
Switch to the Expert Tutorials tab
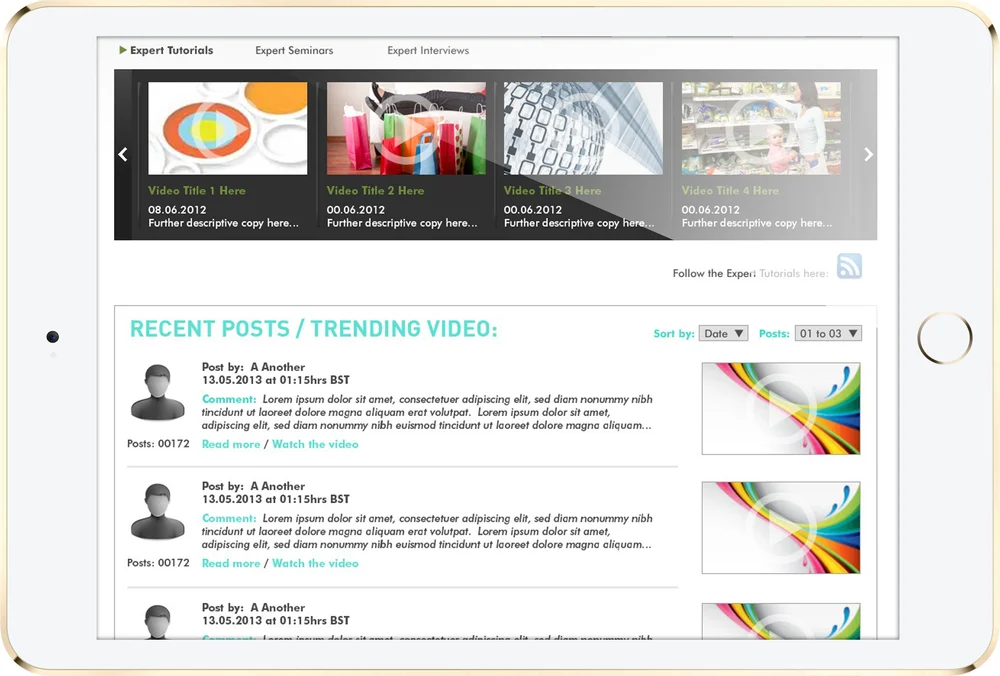coord(172,50)
